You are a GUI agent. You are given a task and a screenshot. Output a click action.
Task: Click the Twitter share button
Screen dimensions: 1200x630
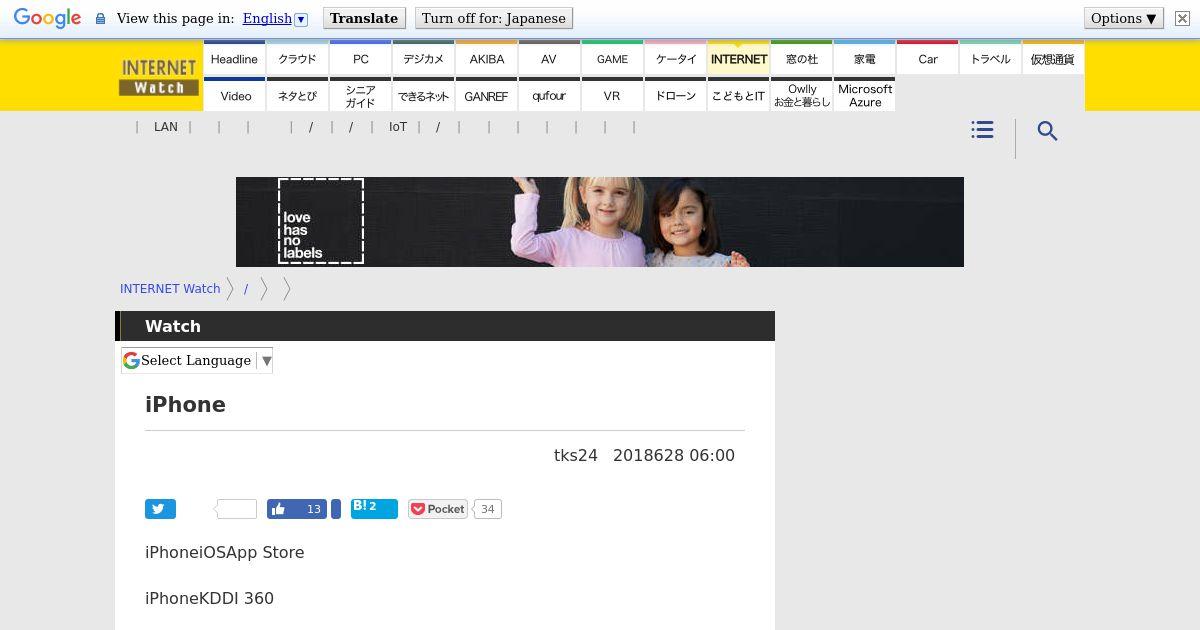[160, 509]
